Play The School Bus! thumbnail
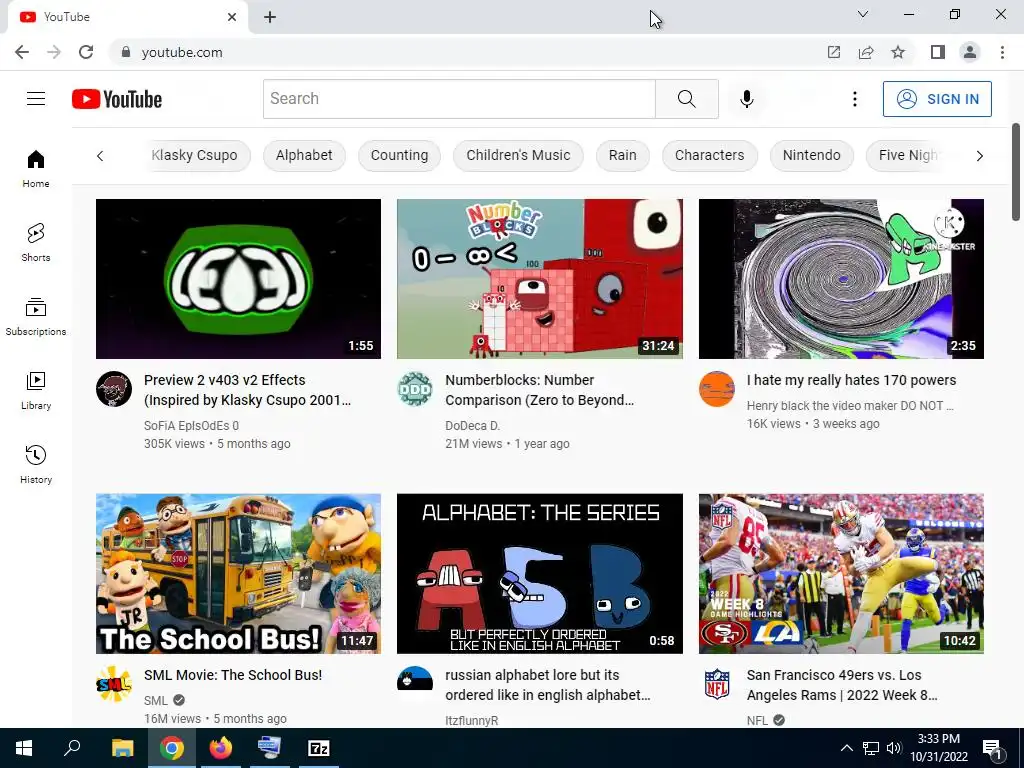The width and height of the screenshot is (1024, 768). tap(238, 573)
